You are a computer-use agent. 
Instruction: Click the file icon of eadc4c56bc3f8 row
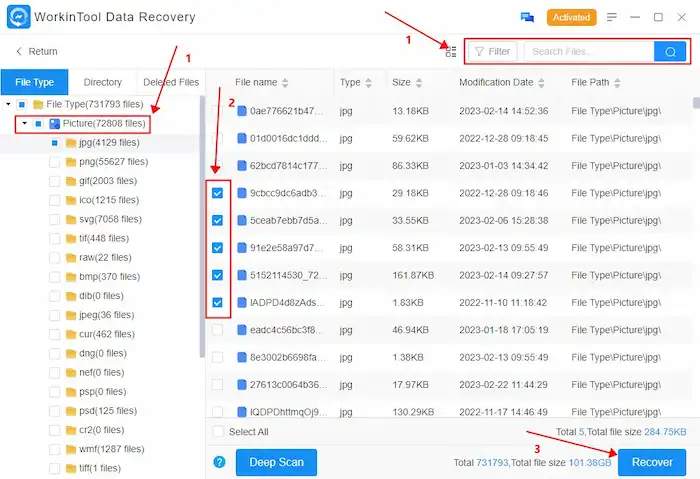(242, 330)
